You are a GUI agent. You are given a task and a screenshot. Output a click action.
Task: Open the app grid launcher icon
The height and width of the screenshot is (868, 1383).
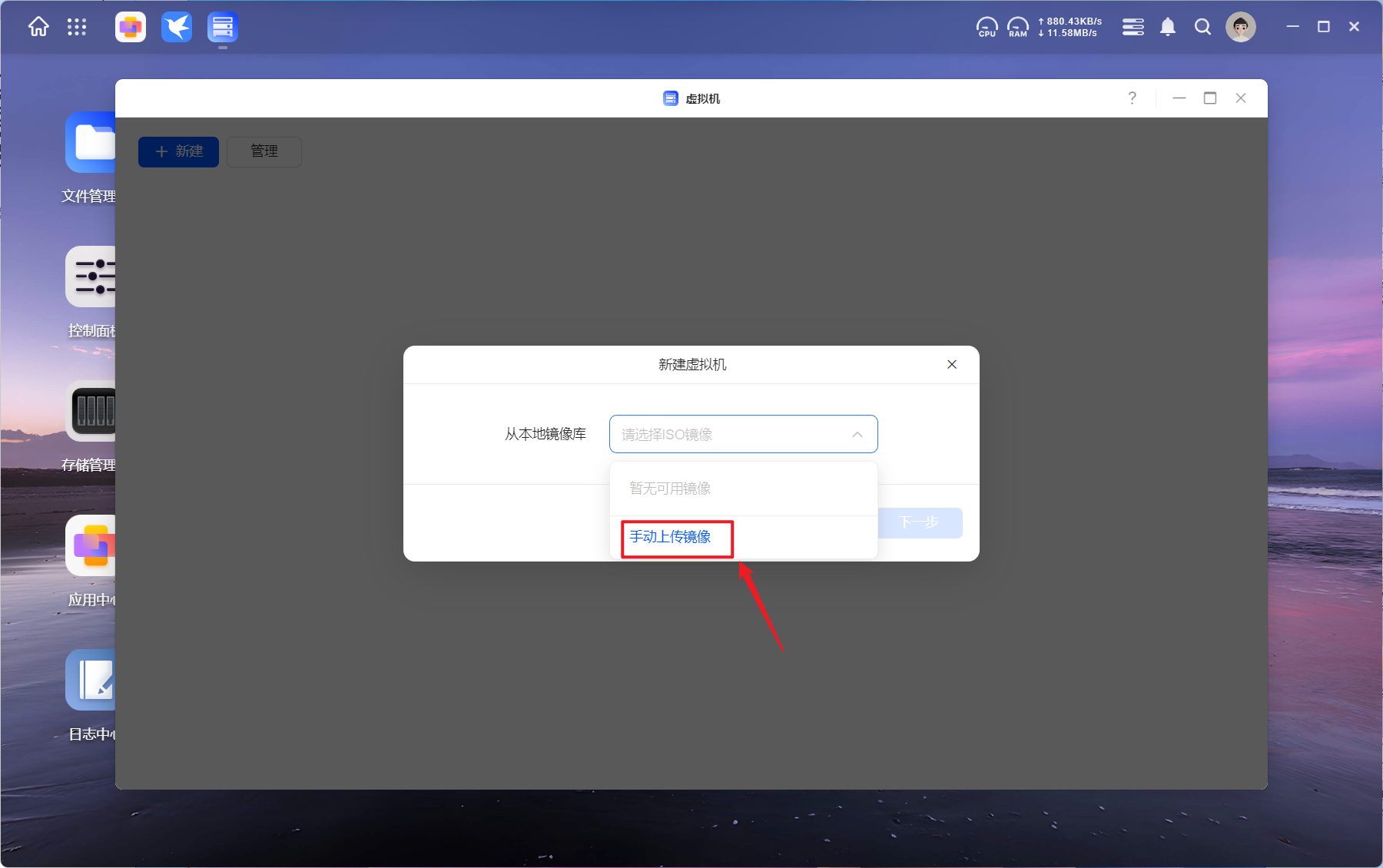point(77,28)
